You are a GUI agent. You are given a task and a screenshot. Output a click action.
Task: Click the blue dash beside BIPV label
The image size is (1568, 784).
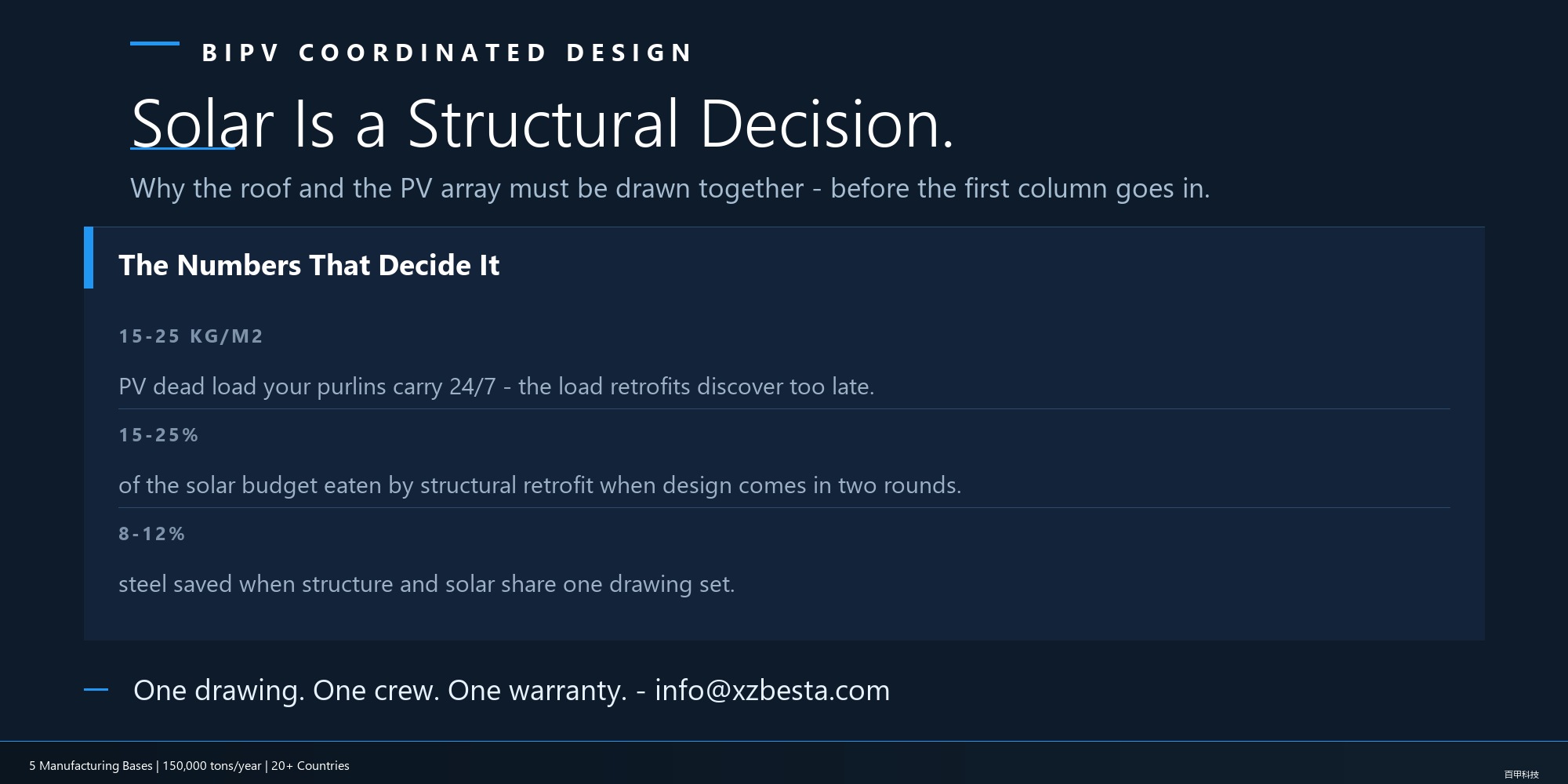[154, 44]
